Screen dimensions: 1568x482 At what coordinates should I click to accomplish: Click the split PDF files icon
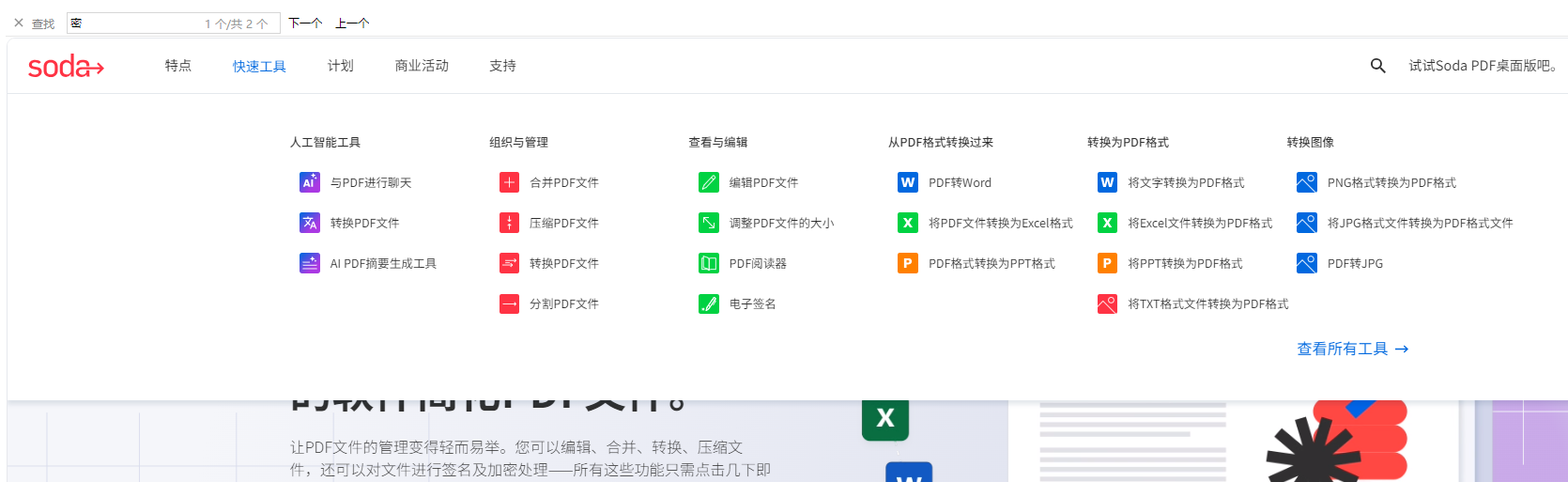(x=509, y=303)
